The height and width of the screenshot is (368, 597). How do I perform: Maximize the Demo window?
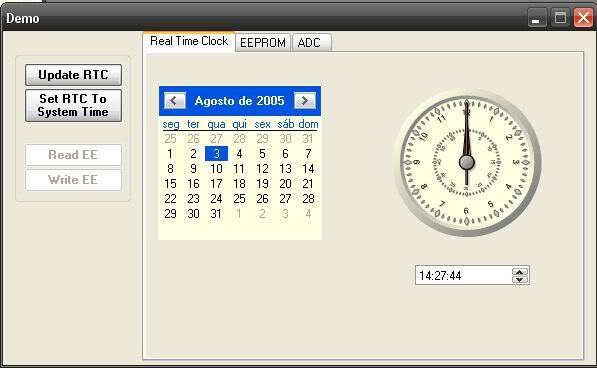point(560,18)
